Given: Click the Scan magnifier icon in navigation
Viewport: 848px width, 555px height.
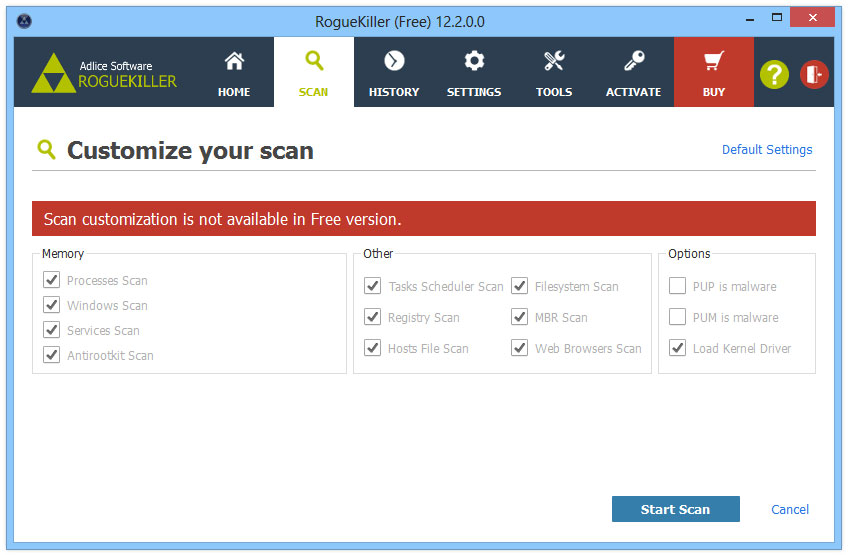Looking at the screenshot, I should point(314,61).
